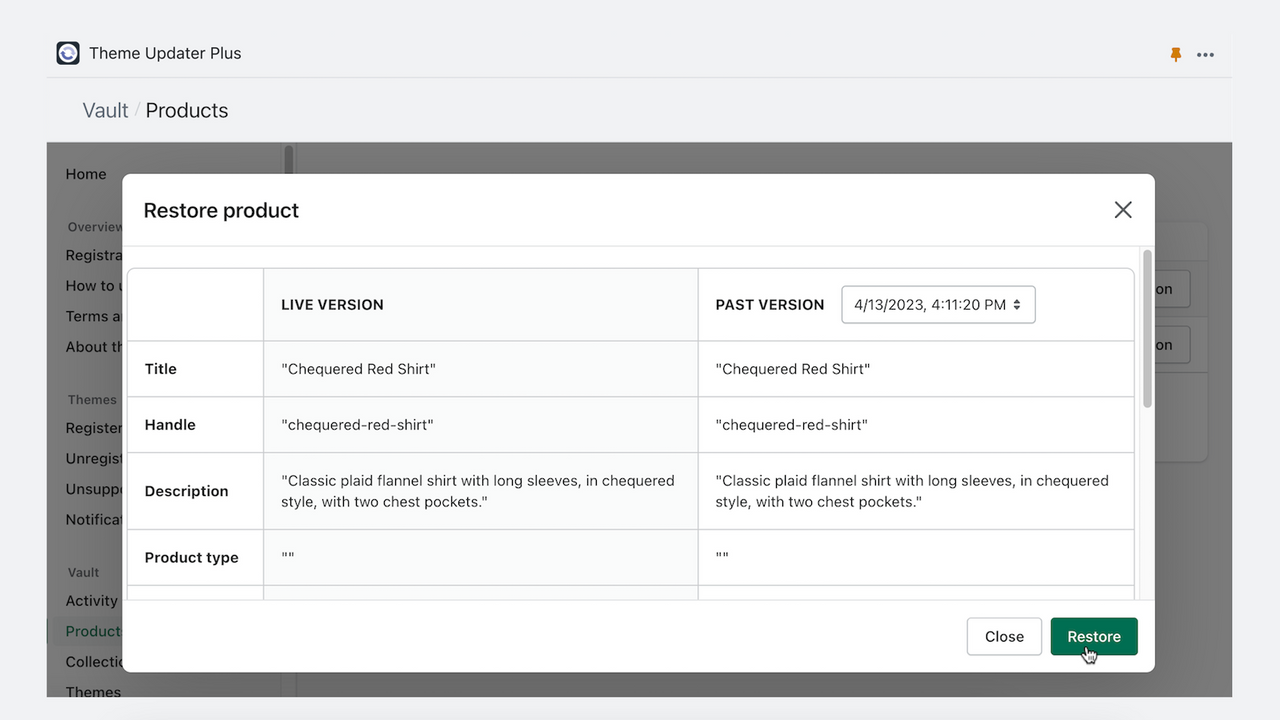Close the Restore product dialog with X
The height and width of the screenshot is (720, 1280).
tap(1123, 210)
